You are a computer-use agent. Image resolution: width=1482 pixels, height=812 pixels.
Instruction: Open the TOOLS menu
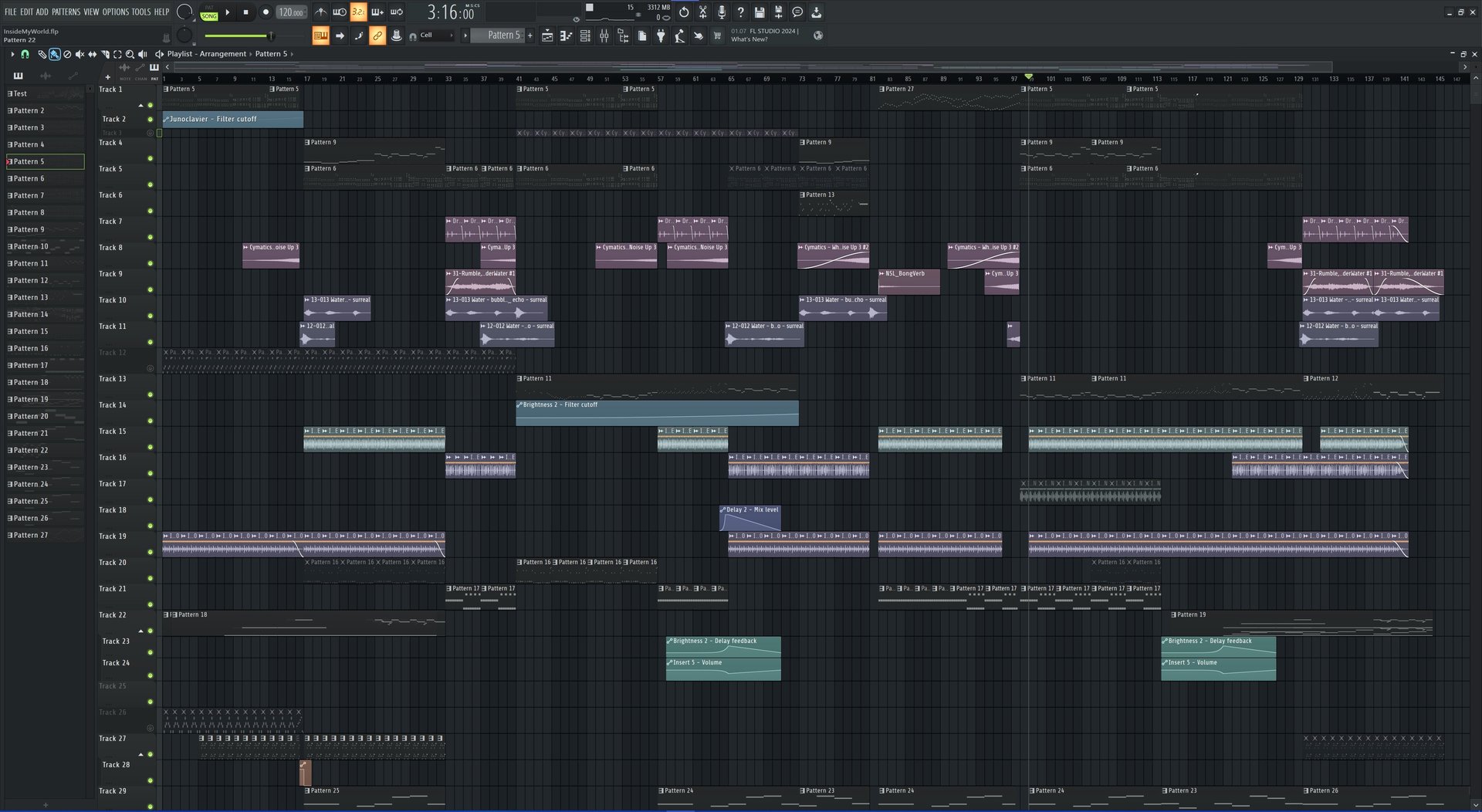click(x=141, y=12)
